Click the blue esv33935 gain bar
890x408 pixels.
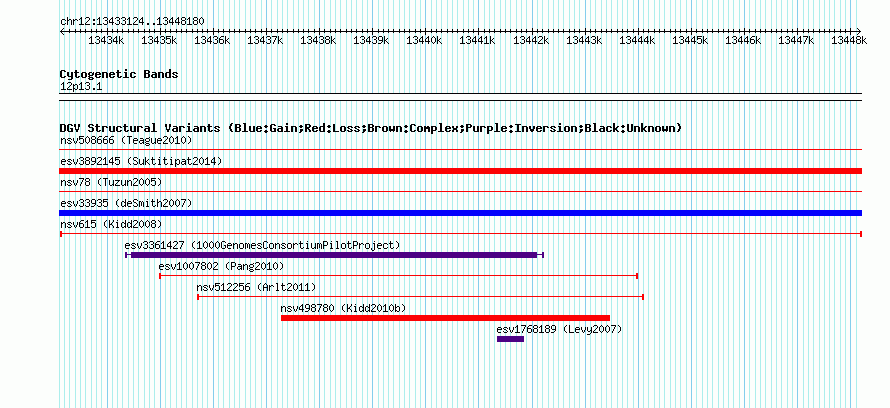[x=460, y=213]
